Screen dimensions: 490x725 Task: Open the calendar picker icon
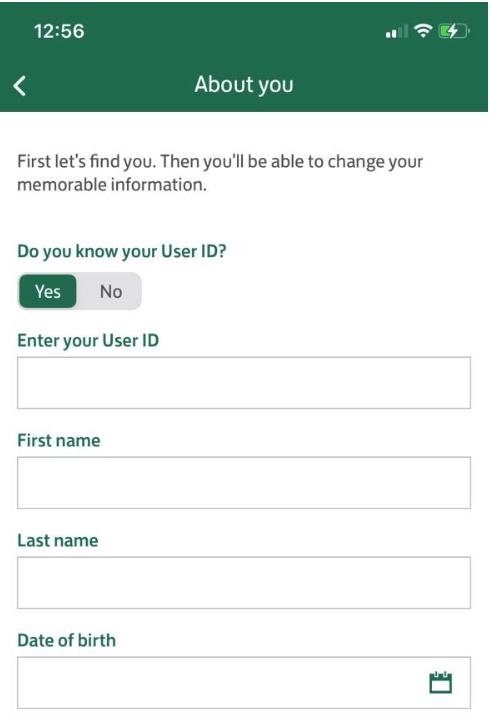tap(441, 682)
